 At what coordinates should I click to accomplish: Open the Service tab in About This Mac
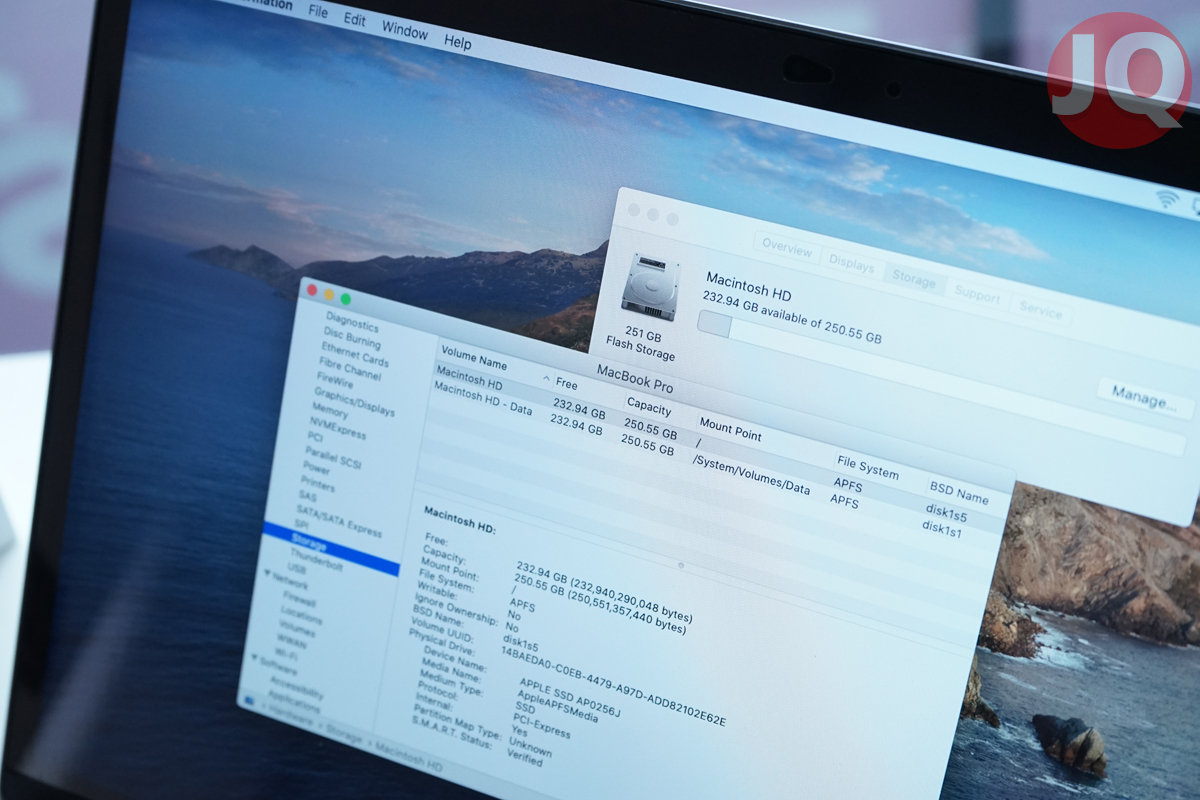coord(1040,311)
